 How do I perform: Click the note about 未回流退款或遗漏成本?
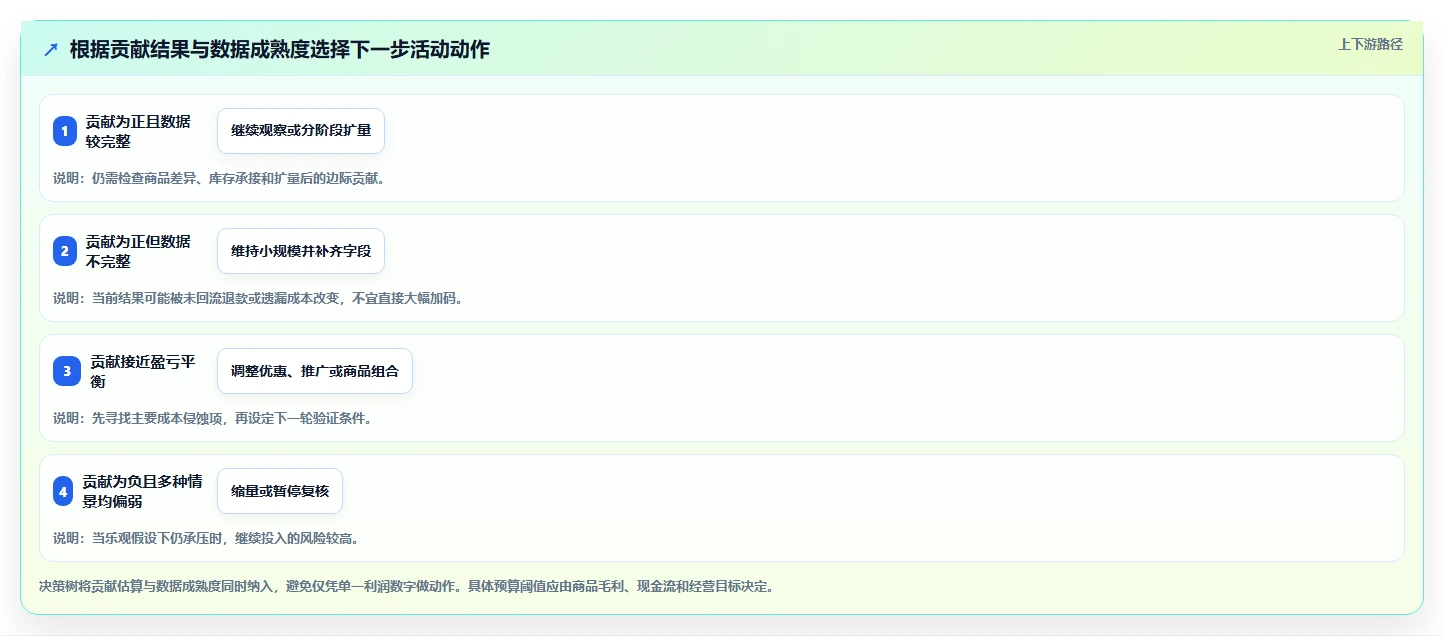click(258, 298)
